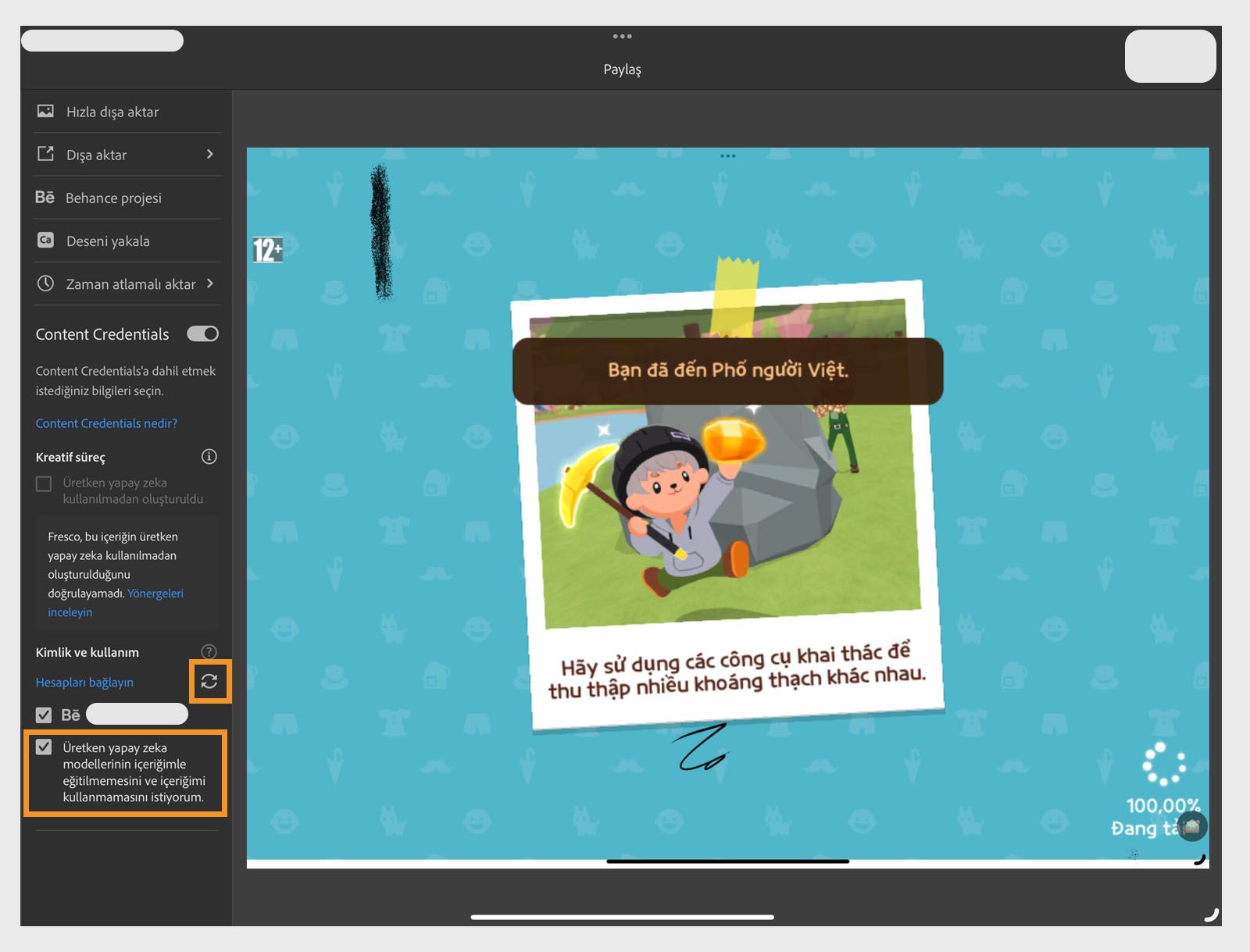1250x952 pixels.
Task: Choose Deseni yakala
Action: click(x=127, y=240)
